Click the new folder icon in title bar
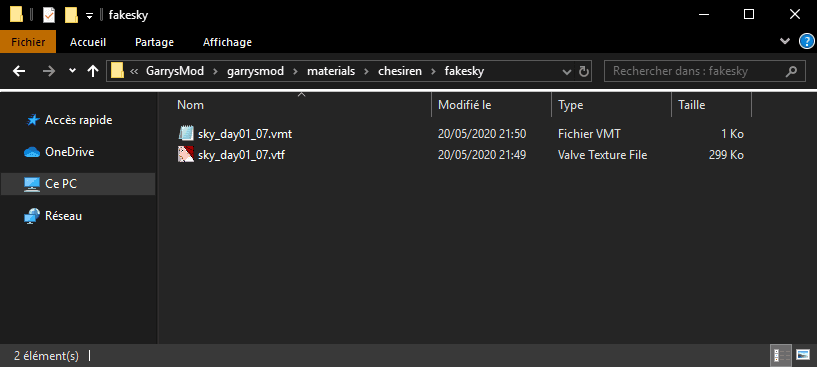Viewport: 817px width, 367px height. coord(71,15)
